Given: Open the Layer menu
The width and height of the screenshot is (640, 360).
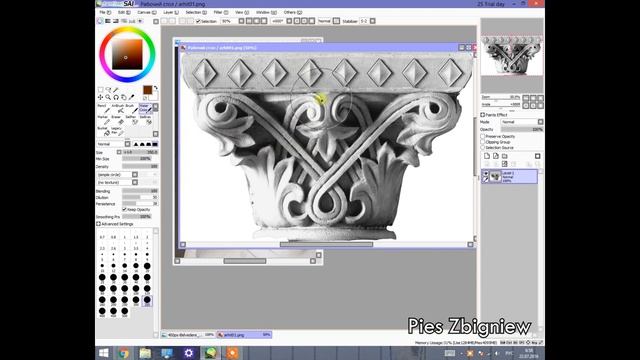Looking at the screenshot, I should (x=171, y=12).
